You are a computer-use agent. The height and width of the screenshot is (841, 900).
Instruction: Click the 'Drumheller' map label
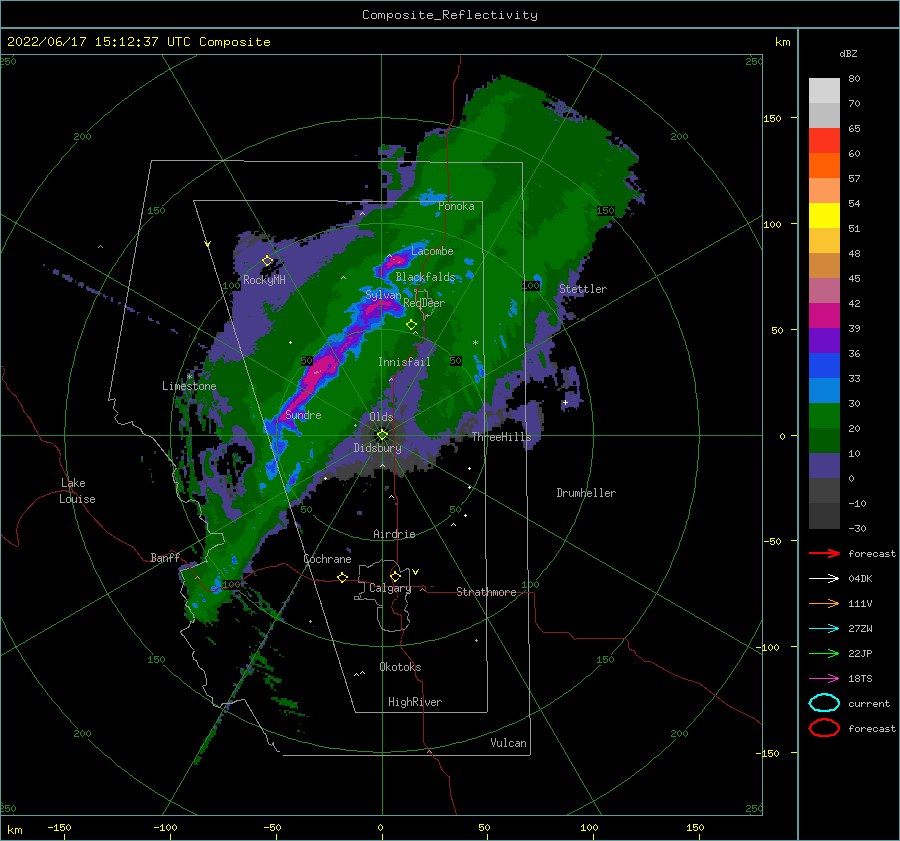tap(586, 493)
